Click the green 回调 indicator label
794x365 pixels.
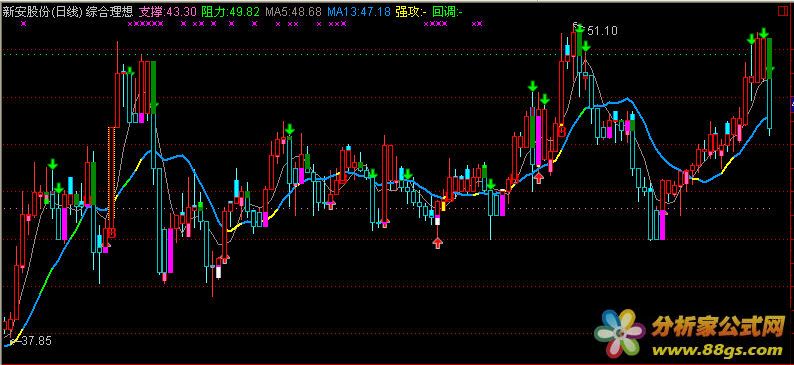click(448, 12)
